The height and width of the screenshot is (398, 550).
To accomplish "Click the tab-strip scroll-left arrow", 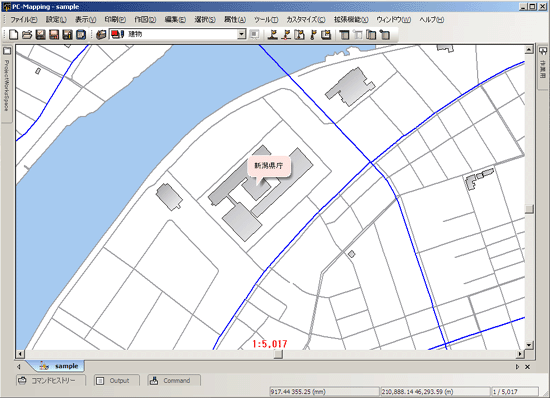I will (x=19, y=367).
